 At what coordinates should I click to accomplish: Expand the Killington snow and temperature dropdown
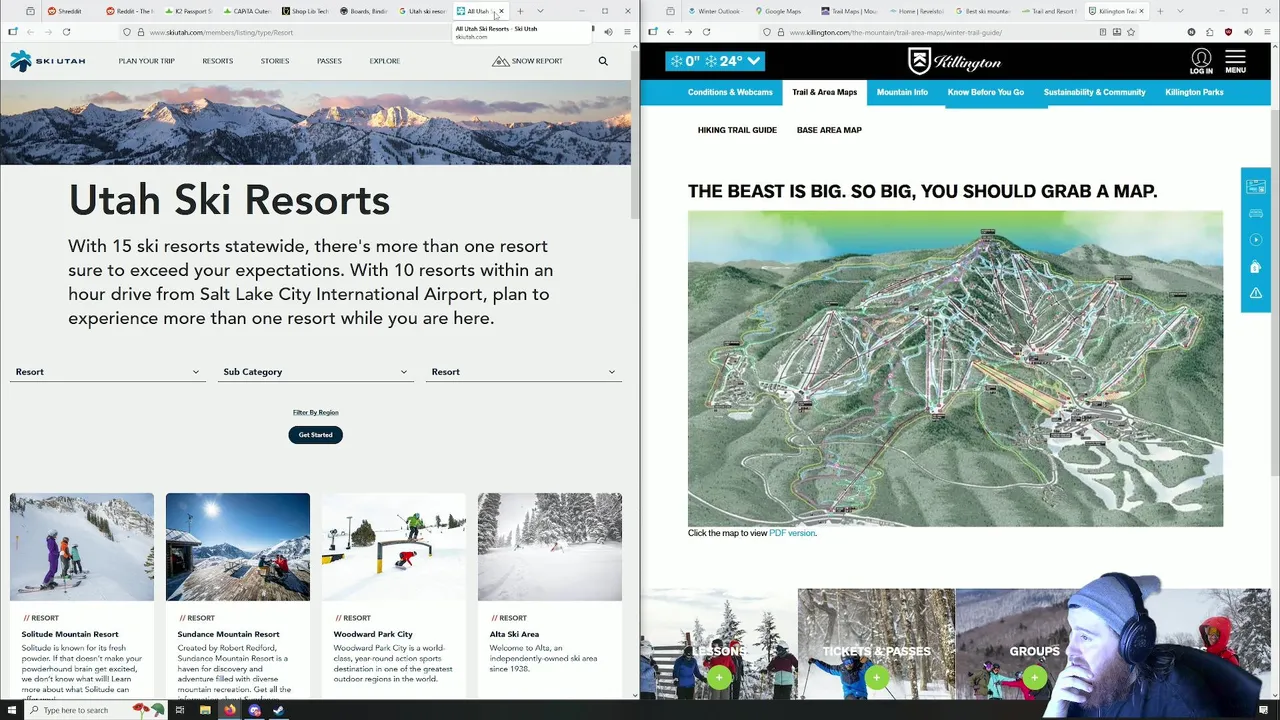pyautogui.click(x=716, y=61)
